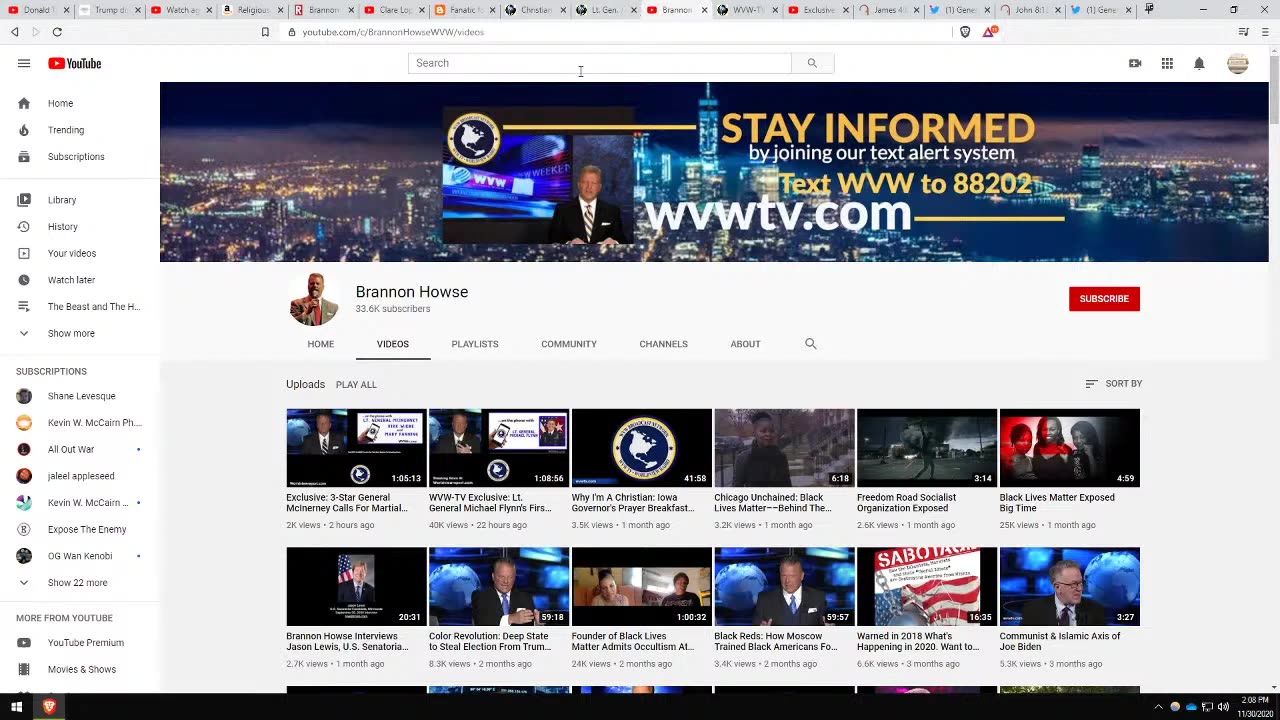Image resolution: width=1280 pixels, height=720 pixels.
Task: Open Chicago Unchained video thumbnail
Action: point(784,448)
